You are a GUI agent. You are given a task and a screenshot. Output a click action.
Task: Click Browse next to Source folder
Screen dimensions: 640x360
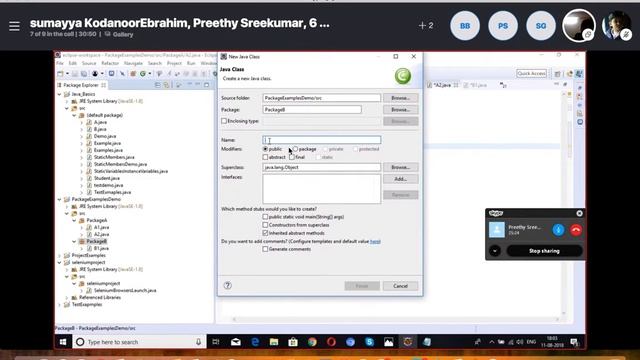pos(400,98)
